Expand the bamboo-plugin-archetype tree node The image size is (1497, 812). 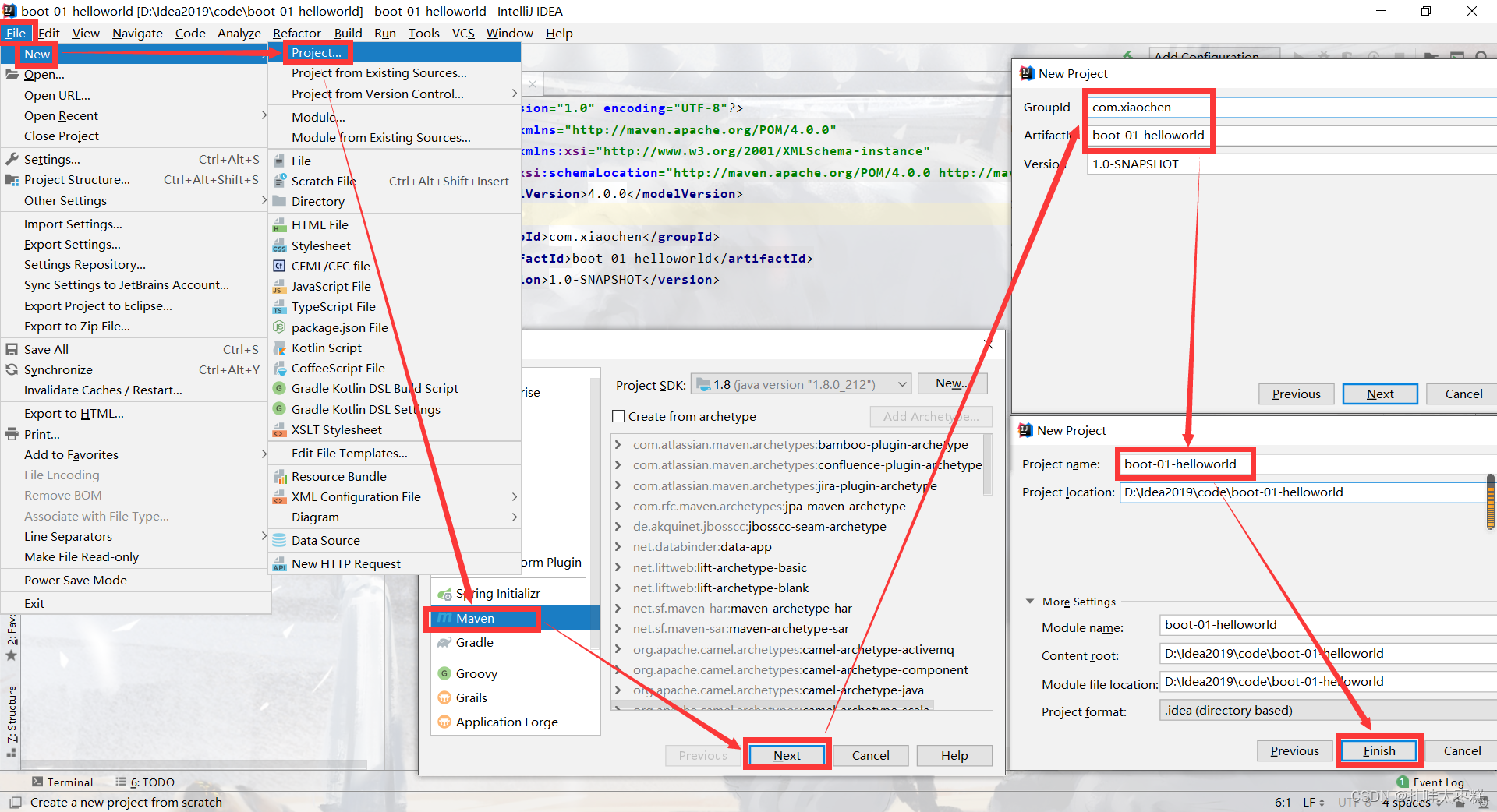(x=618, y=445)
